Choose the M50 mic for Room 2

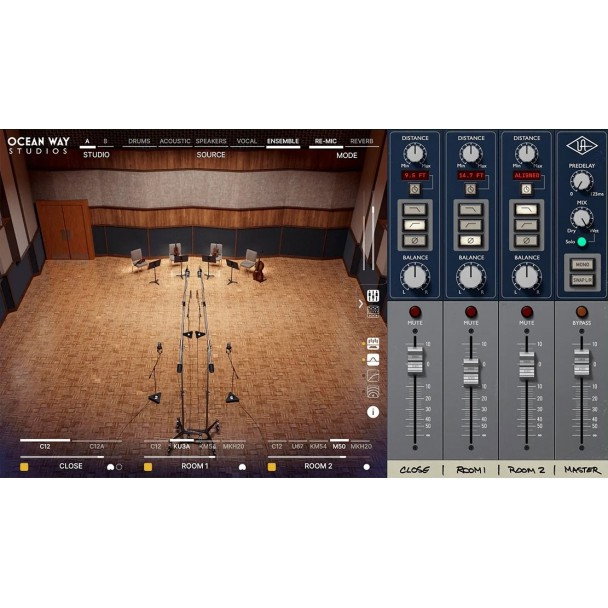[x=339, y=446]
